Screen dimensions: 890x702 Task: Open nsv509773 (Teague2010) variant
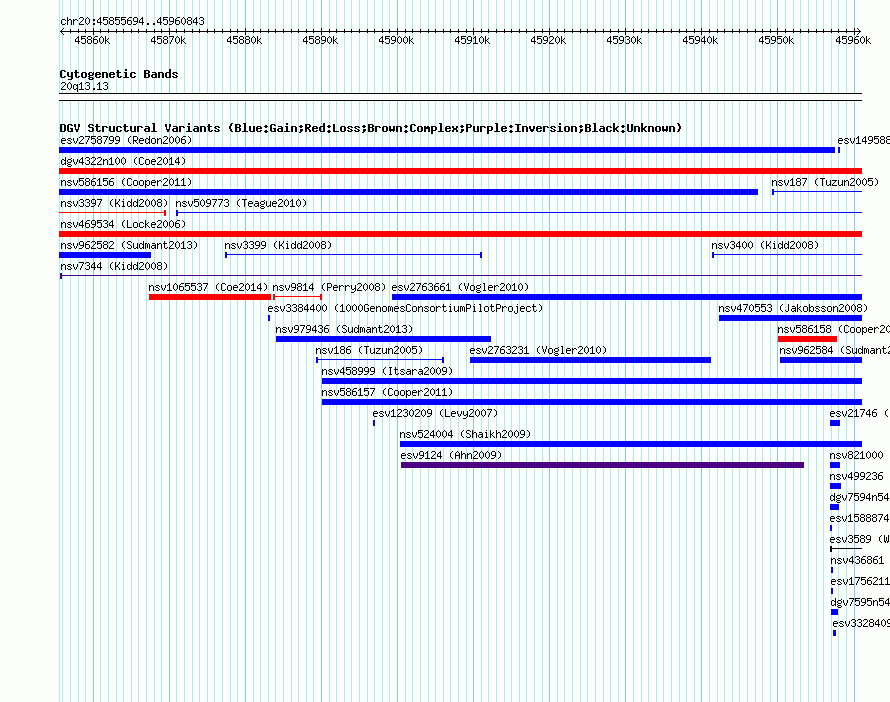point(241,203)
